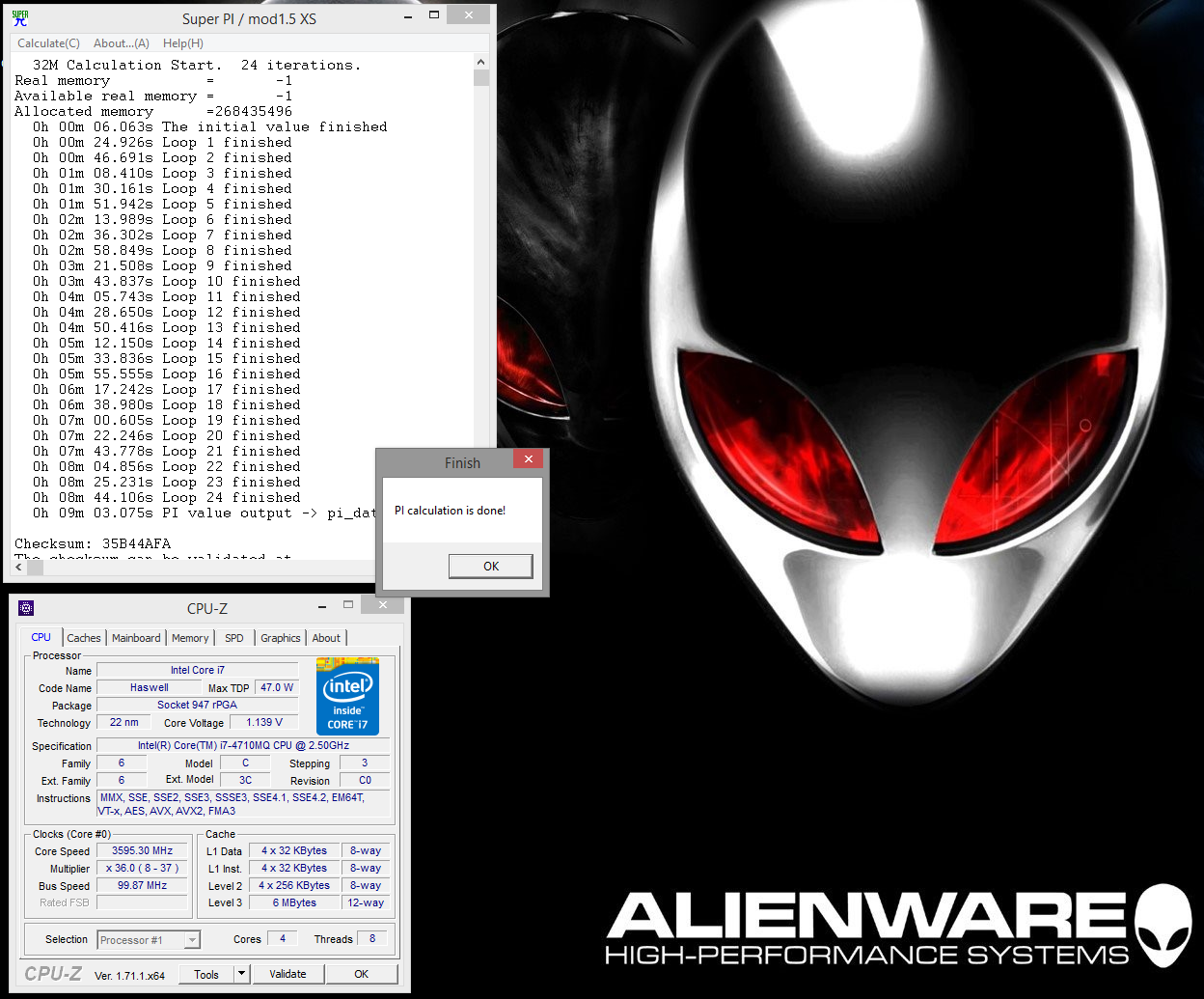Close the CPU-Z window
1204x999 pixels.
383,605
